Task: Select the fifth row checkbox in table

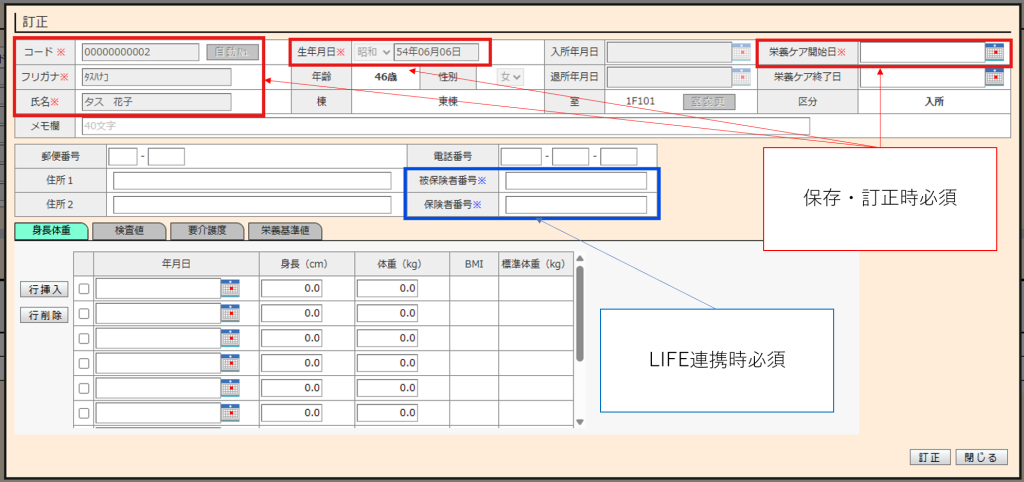Action: (x=84, y=389)
